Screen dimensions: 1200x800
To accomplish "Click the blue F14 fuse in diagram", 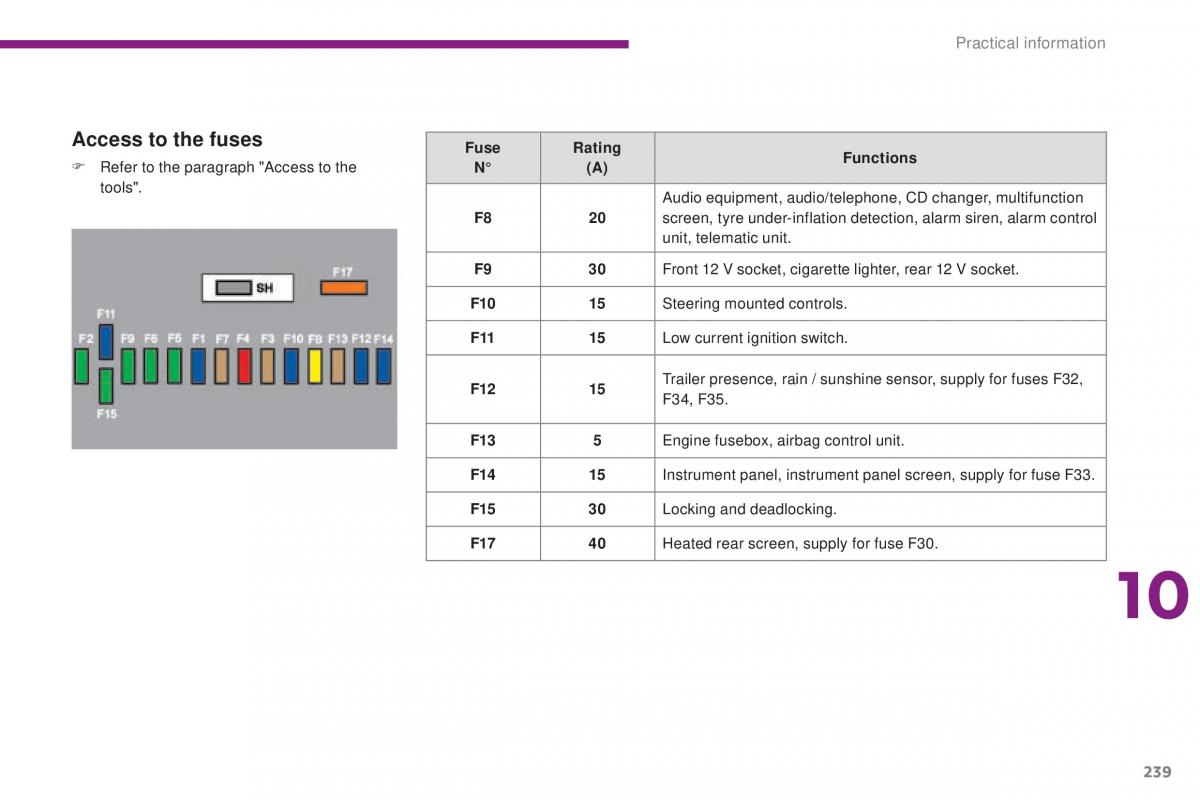I will 383,366.
